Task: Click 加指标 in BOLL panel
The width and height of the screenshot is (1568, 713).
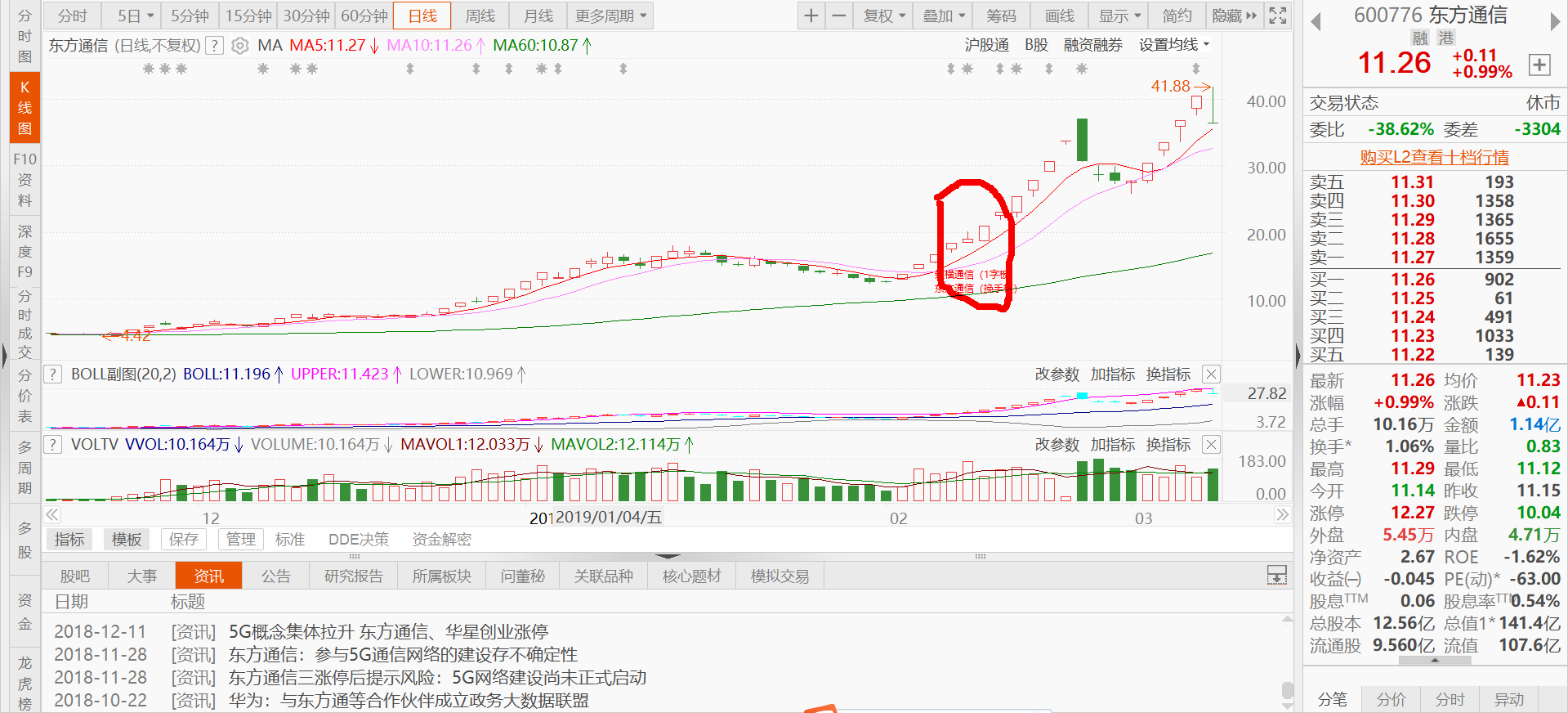Action: (x=1112, y=374)
